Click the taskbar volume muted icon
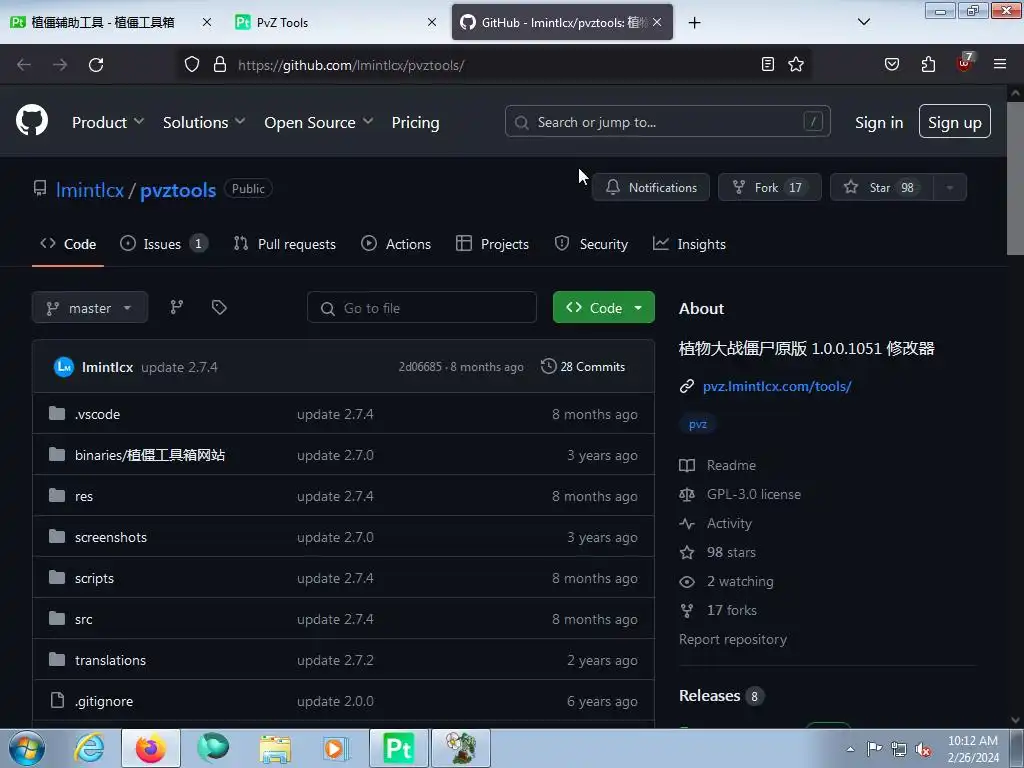 [x=923, y=750]
